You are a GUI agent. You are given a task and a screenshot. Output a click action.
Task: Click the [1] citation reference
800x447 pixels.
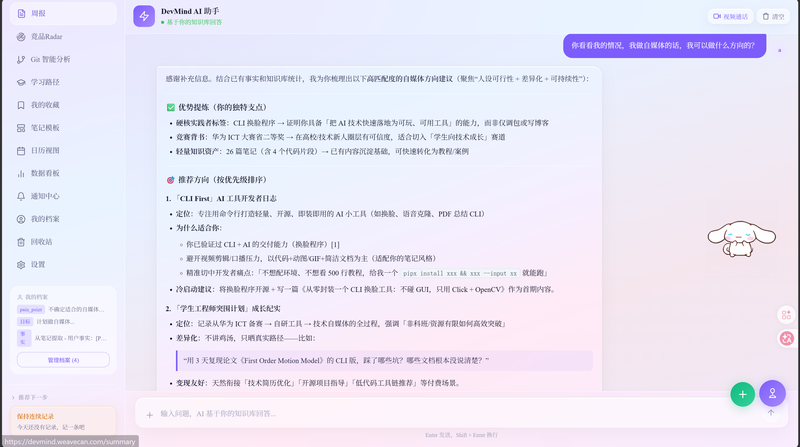335,244
